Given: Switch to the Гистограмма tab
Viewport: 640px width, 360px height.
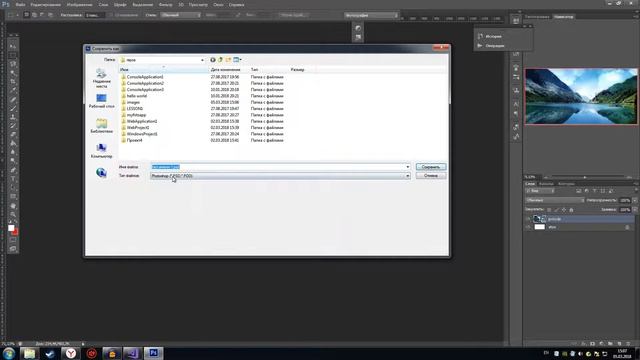Looking at the screenshot, I should [x=537, y=17].
